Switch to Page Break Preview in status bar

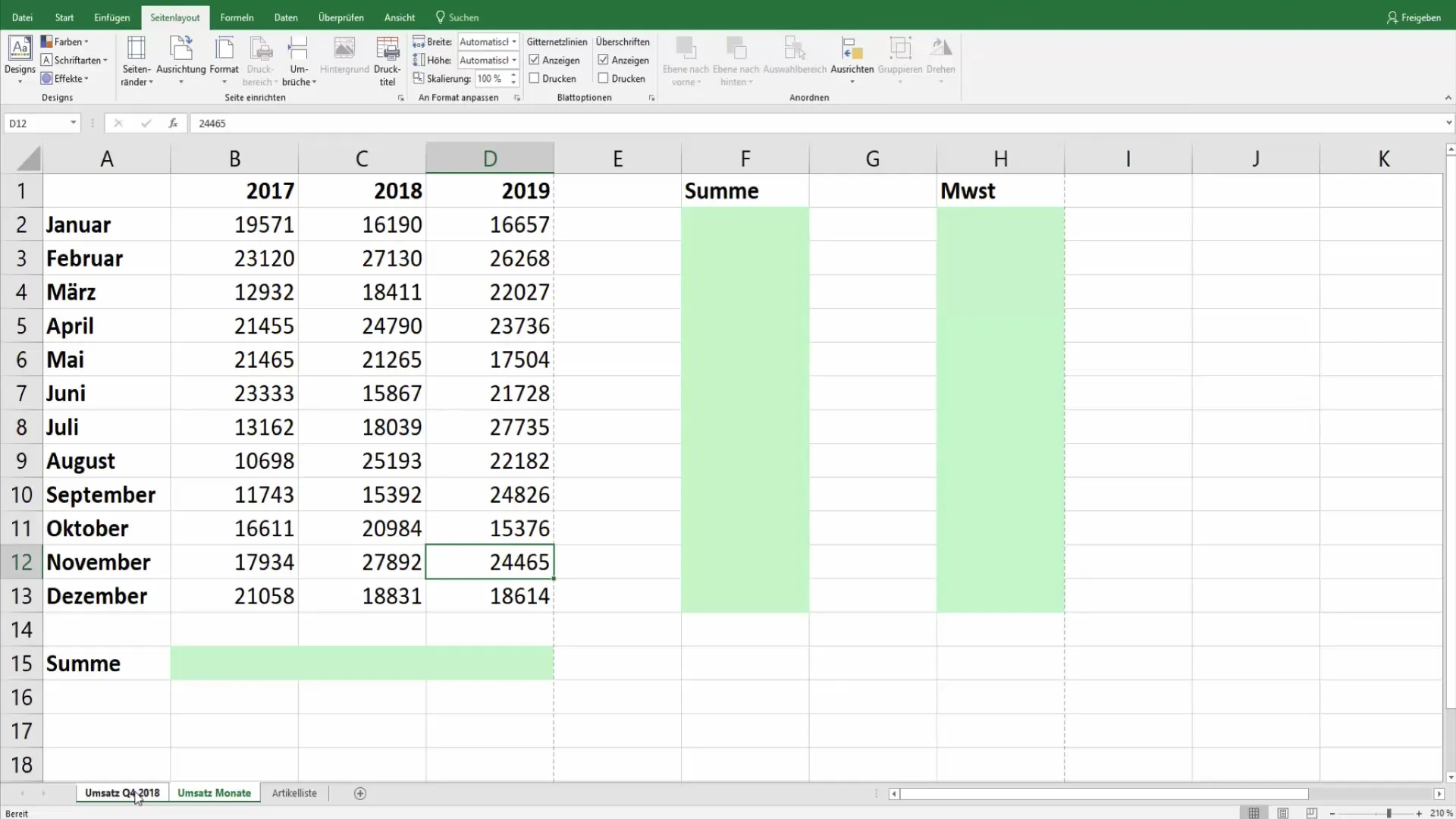[x=1312, y=813]
